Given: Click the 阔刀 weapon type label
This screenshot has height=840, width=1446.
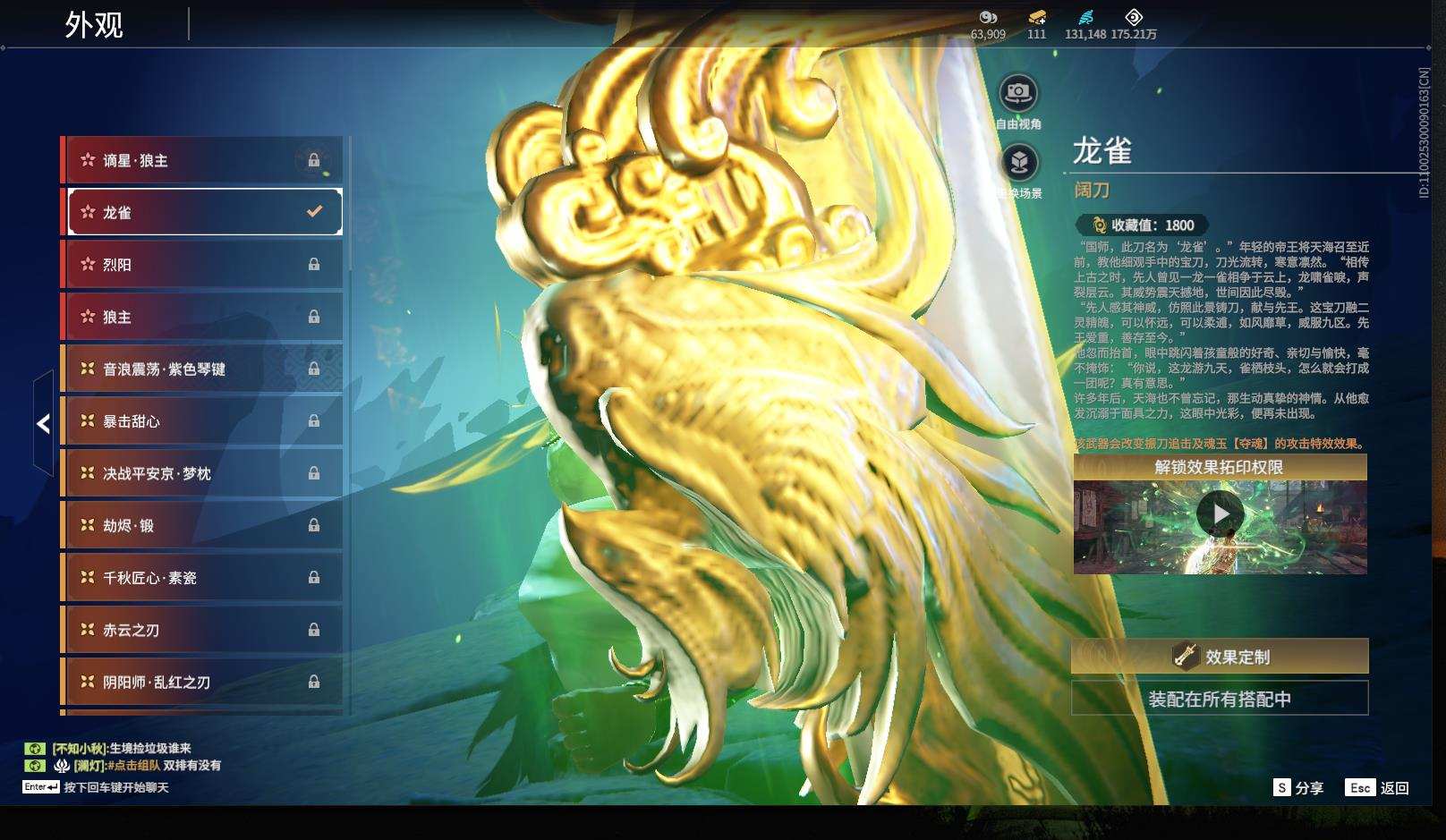Looking at the screenshot, I should coord(1092,190).
